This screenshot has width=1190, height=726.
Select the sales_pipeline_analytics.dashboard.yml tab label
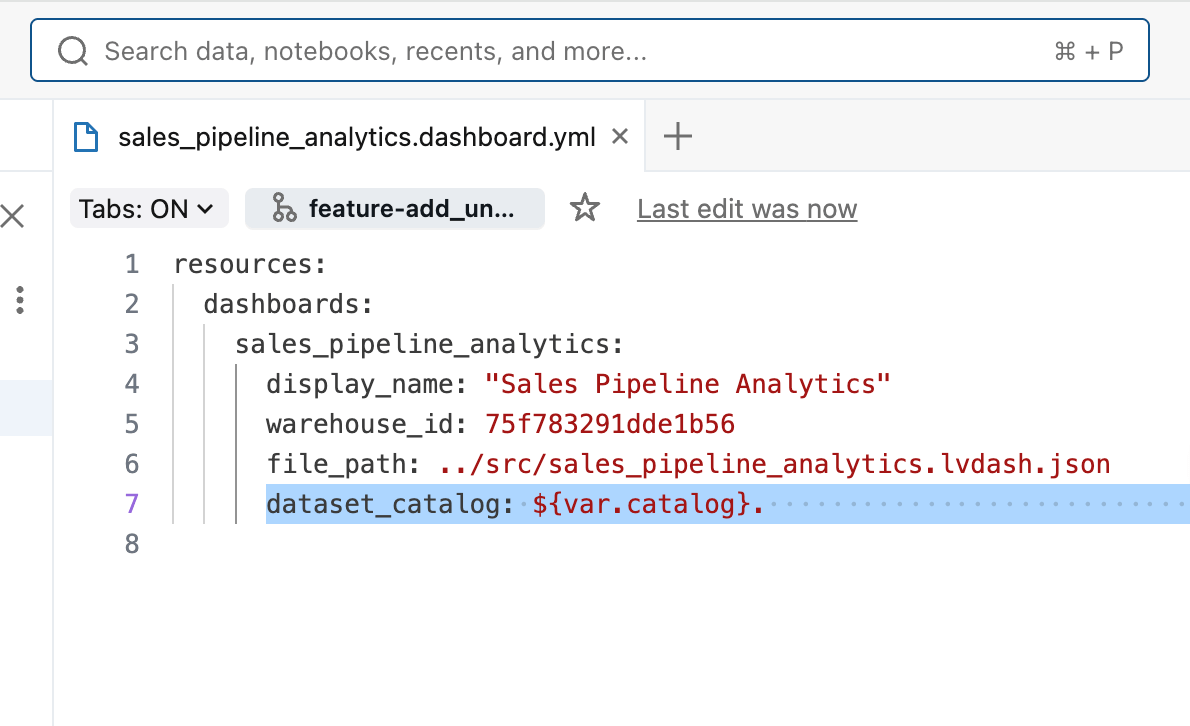coord(356,137)
